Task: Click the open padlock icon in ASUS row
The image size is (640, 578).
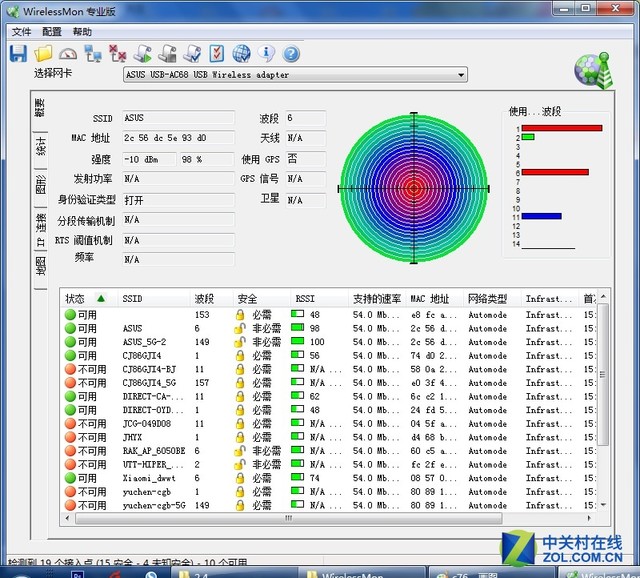Action: tap(240, 328)
